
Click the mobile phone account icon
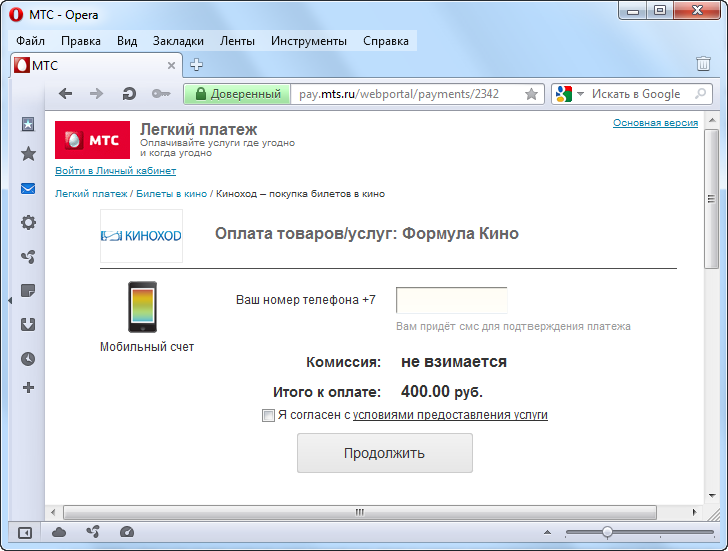pos(143,307)
